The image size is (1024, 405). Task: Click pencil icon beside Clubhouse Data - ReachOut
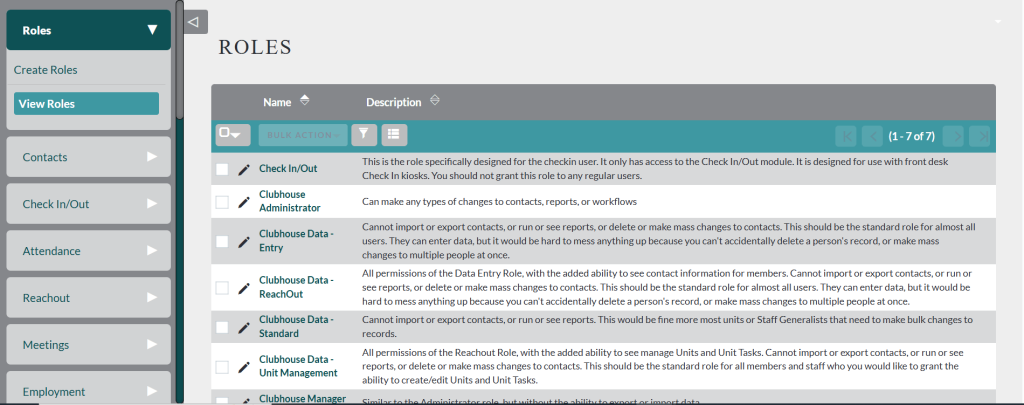[244, 288]
